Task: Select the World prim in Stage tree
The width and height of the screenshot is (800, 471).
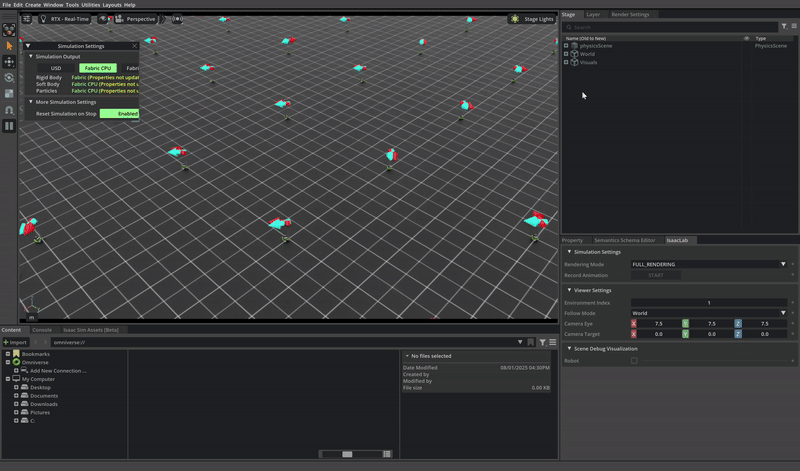Action: pos(587,54)
